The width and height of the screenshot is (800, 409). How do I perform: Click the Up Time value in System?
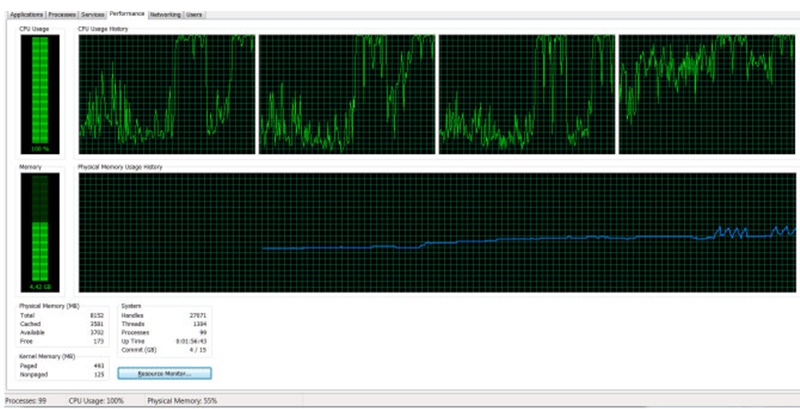tap(191, 340)
